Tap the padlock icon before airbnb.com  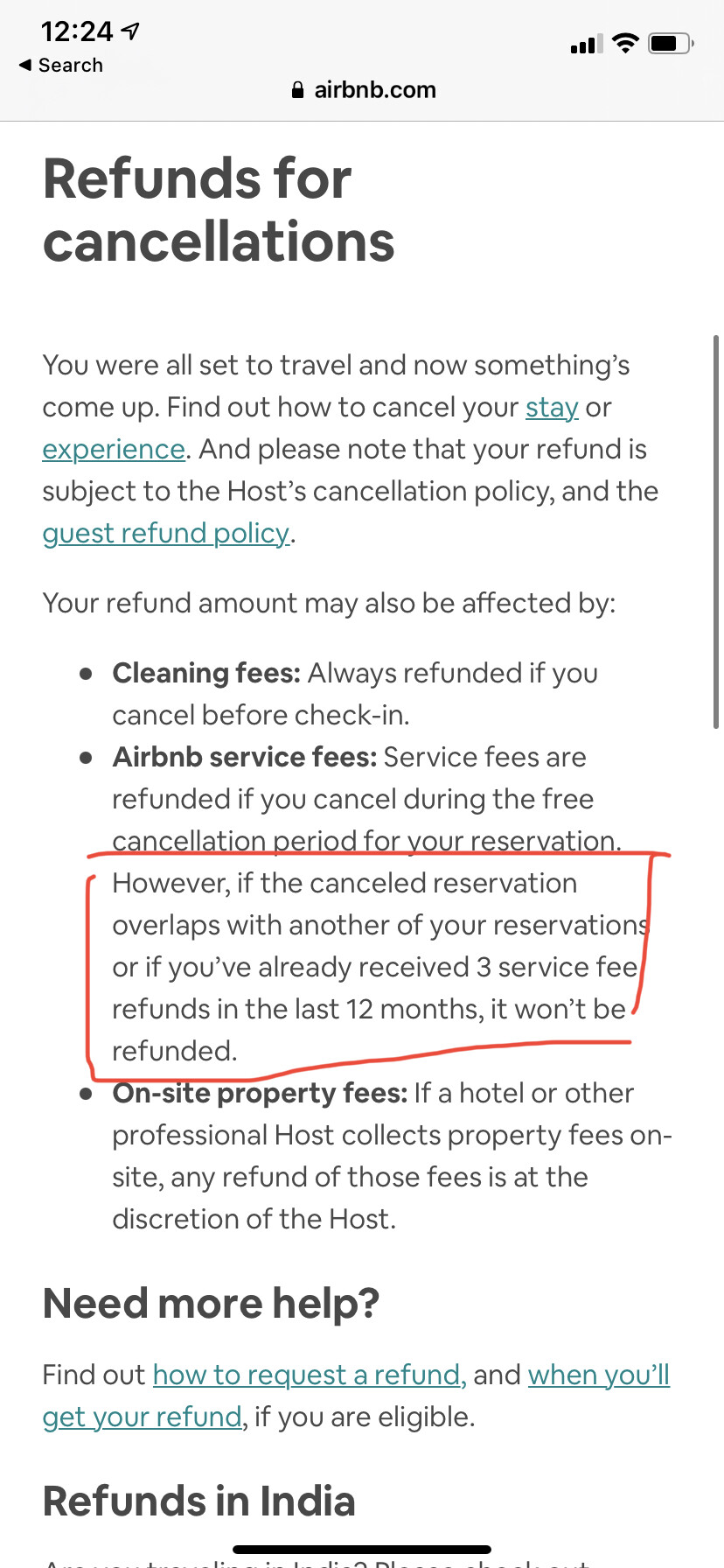(x=297, y=89)
